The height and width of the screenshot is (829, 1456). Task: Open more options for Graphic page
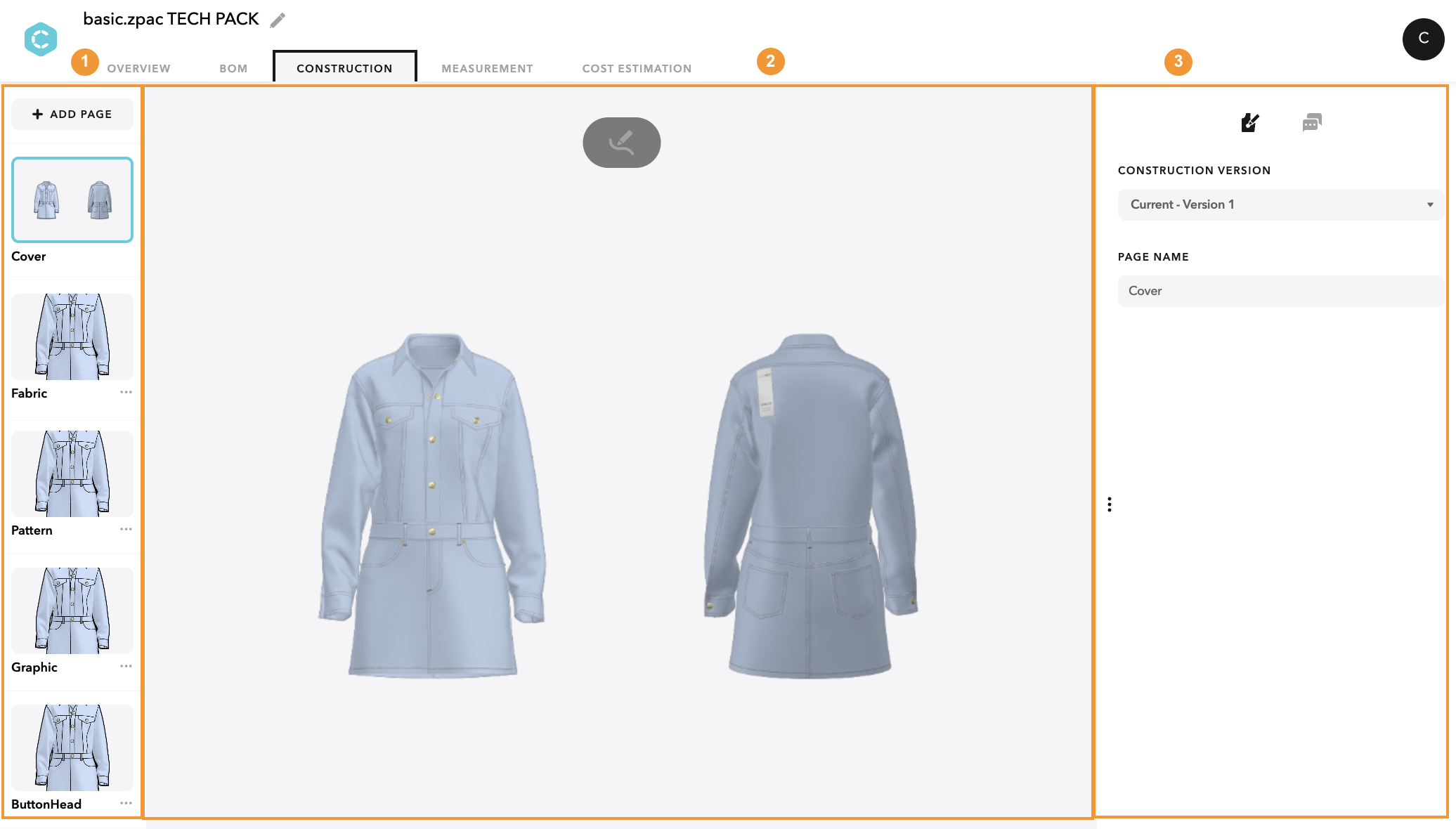coord(126,667)
